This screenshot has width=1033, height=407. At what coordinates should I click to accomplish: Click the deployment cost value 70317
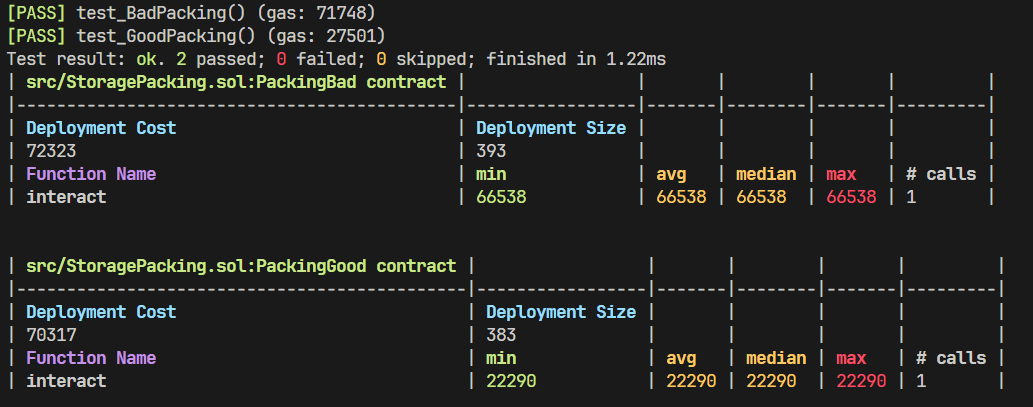point(51,335)
